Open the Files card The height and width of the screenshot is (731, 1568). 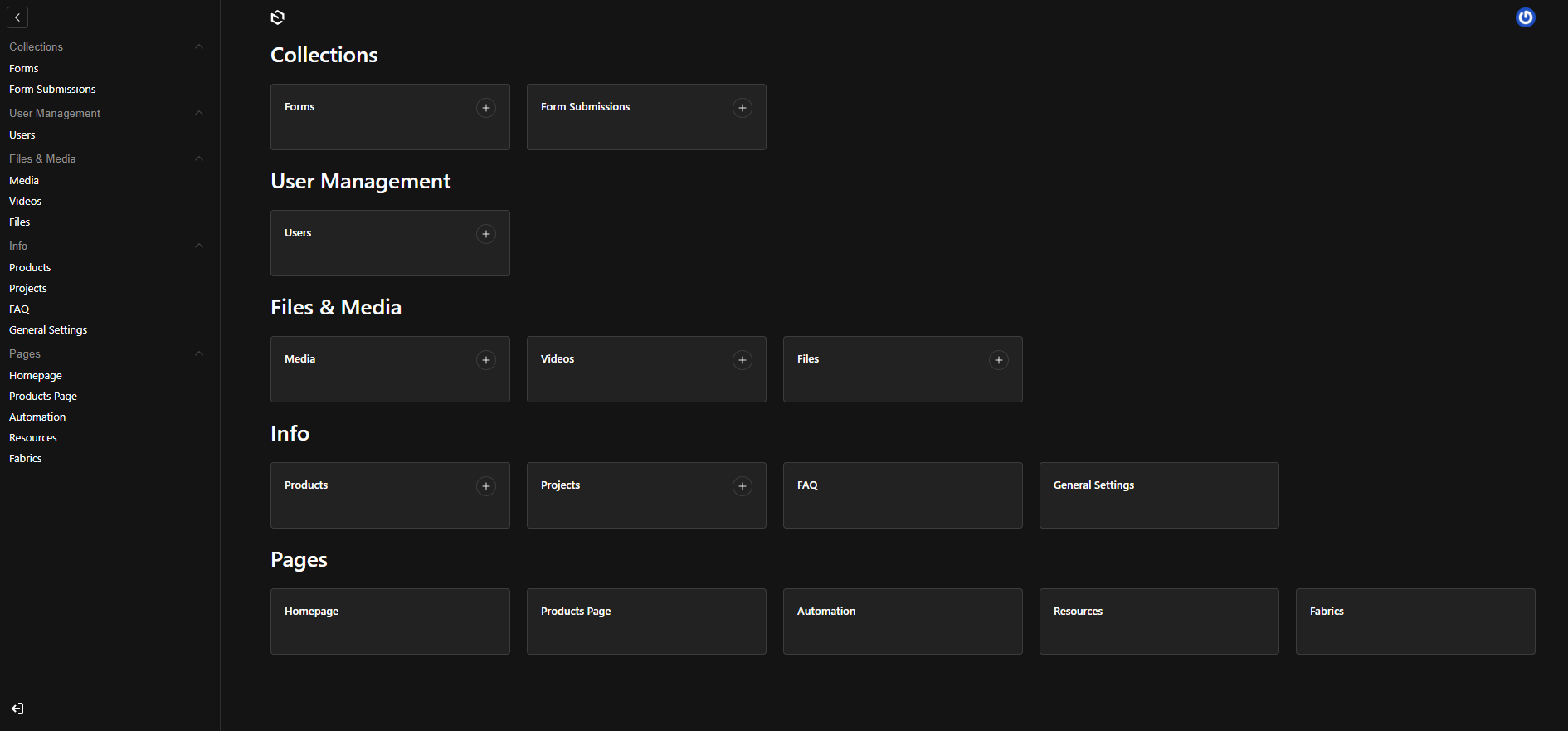[x=903, y=369]
